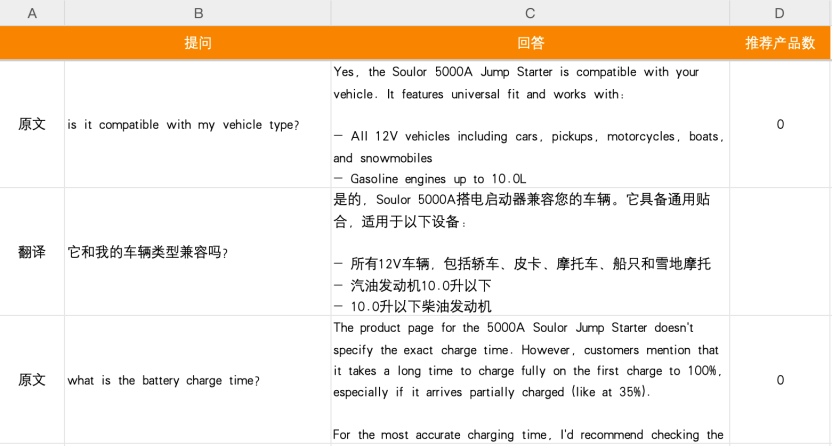Viewport: 832px width, 446px height.
Task: Select the first 原文 cell beside compatibility question
Action: coord(32,124)
